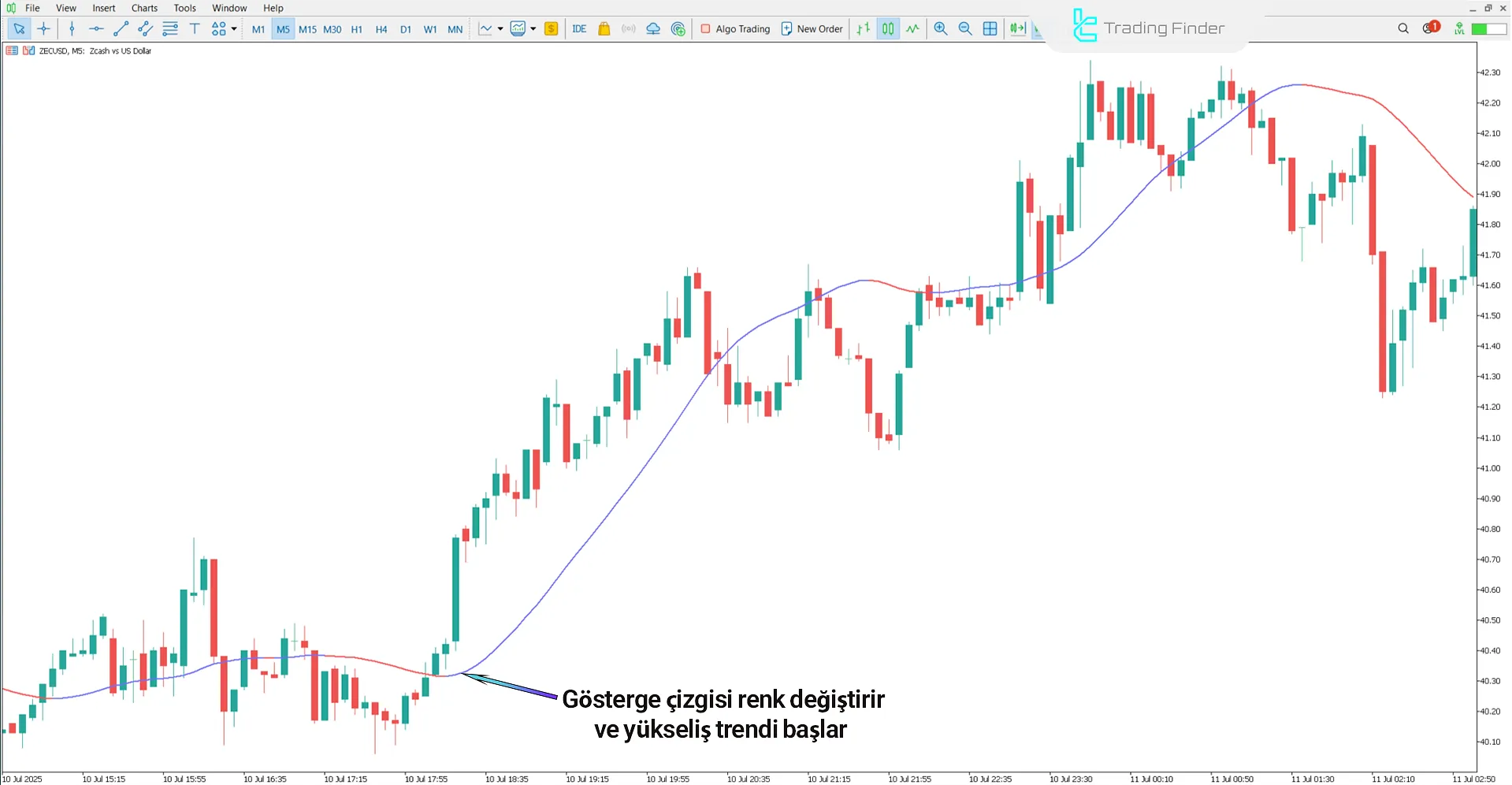This screenshot has height=785, width=1512.
Task: Switch chart to M30 timeframe
Action: 332,29
